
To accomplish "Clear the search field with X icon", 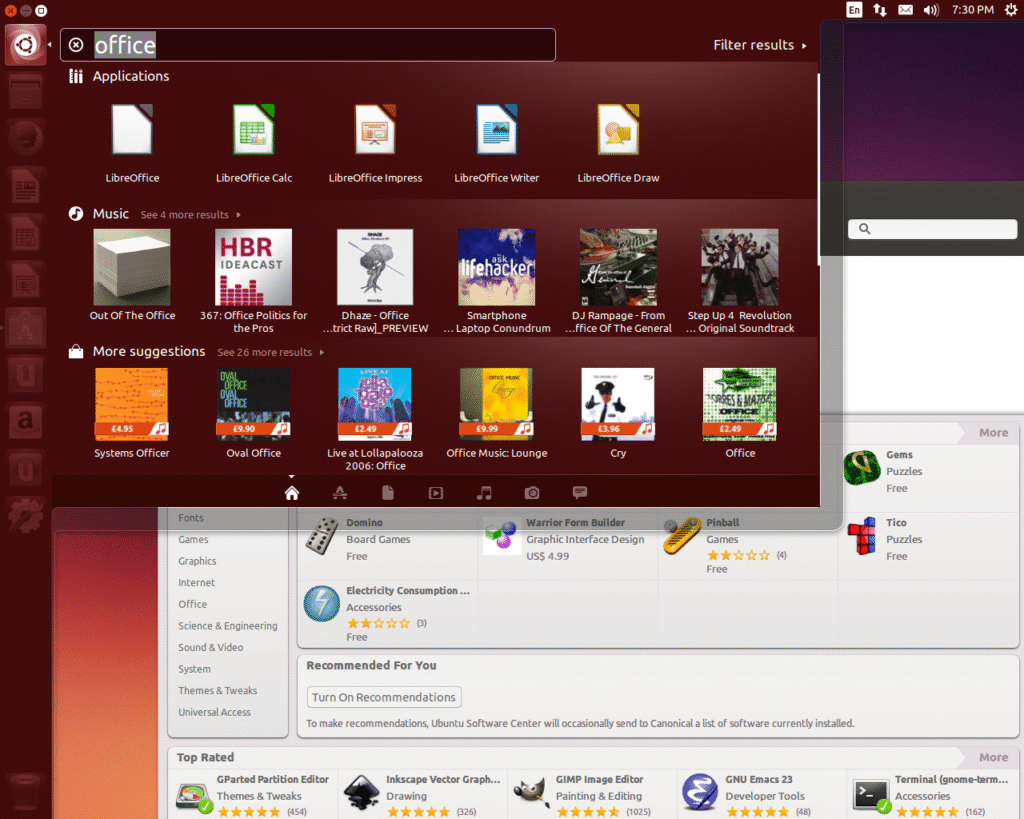I will [x=76, y=45].
